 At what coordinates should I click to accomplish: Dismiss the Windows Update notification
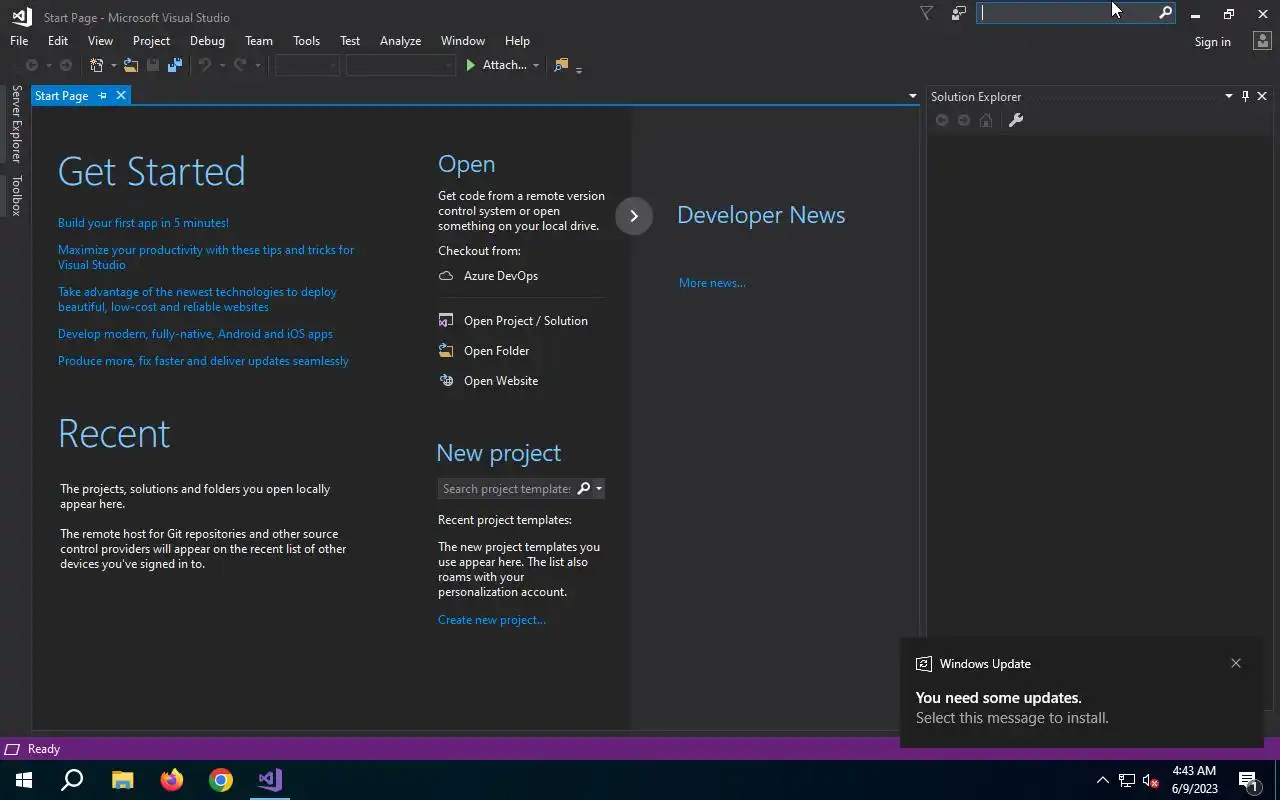pos(1236,663)
